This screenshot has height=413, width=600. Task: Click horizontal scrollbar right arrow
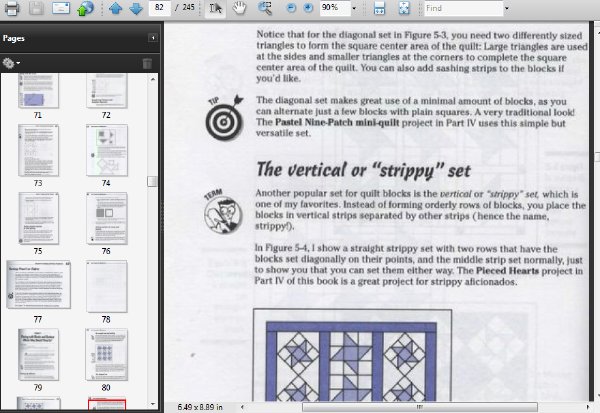point(588,407)
